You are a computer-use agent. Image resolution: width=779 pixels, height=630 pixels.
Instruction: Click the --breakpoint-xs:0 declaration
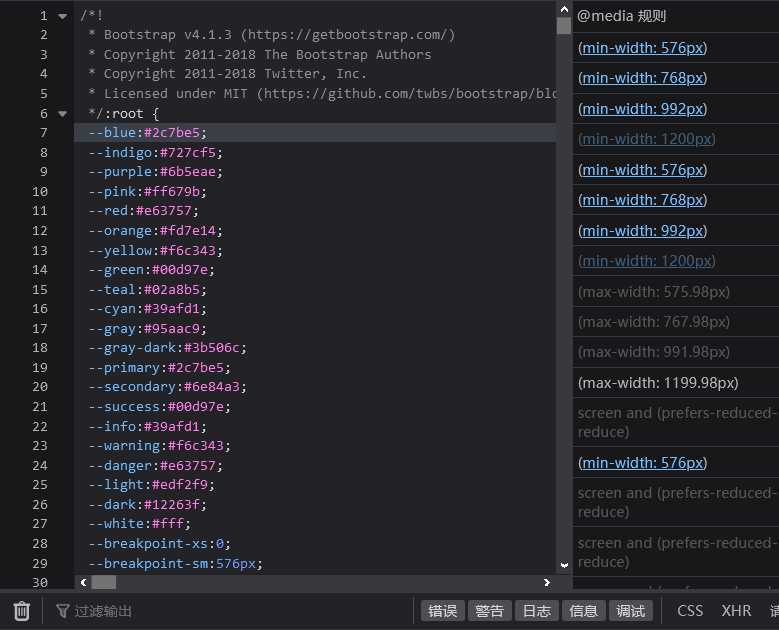point(159,544)
